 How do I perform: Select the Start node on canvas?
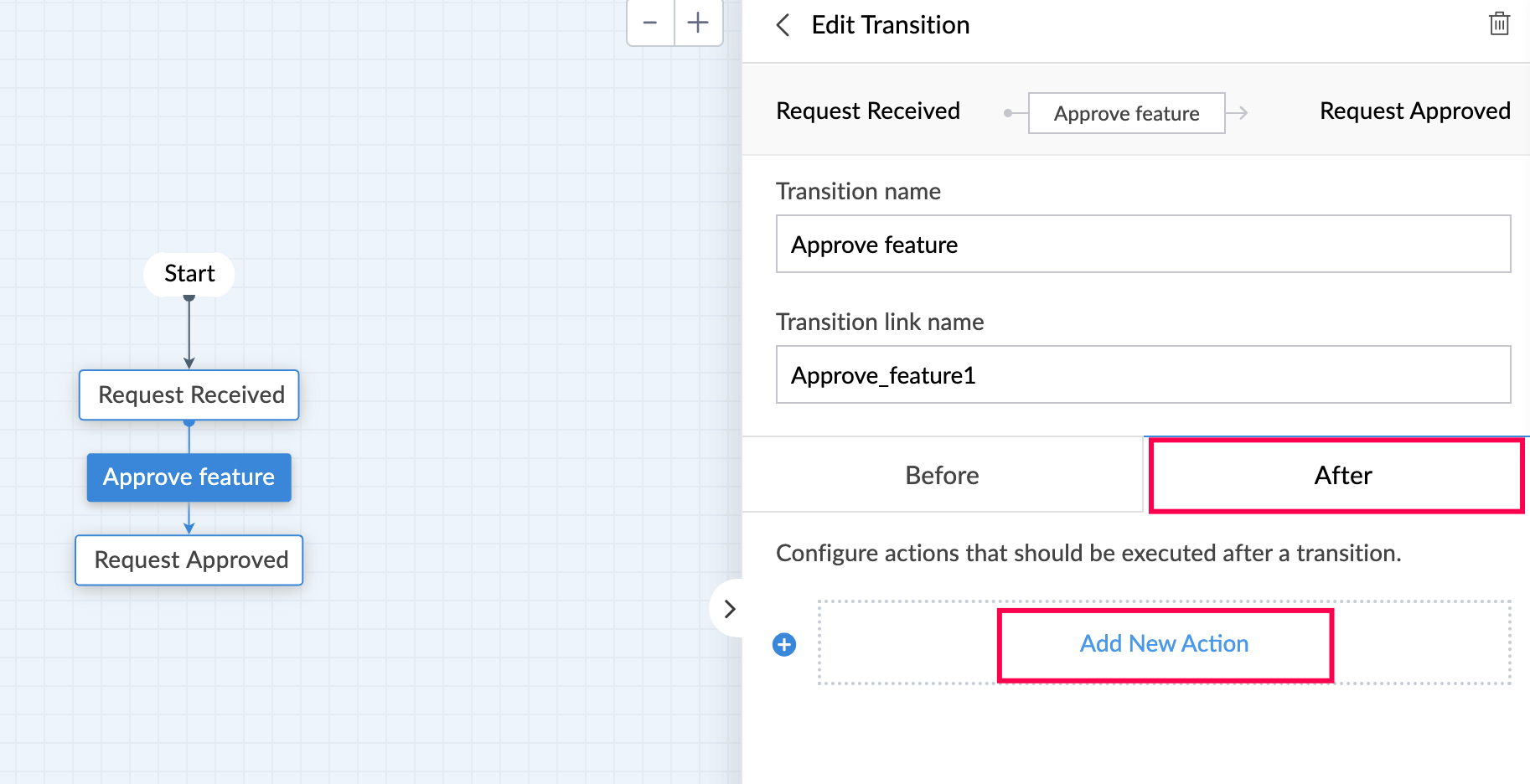pos(189,274)
